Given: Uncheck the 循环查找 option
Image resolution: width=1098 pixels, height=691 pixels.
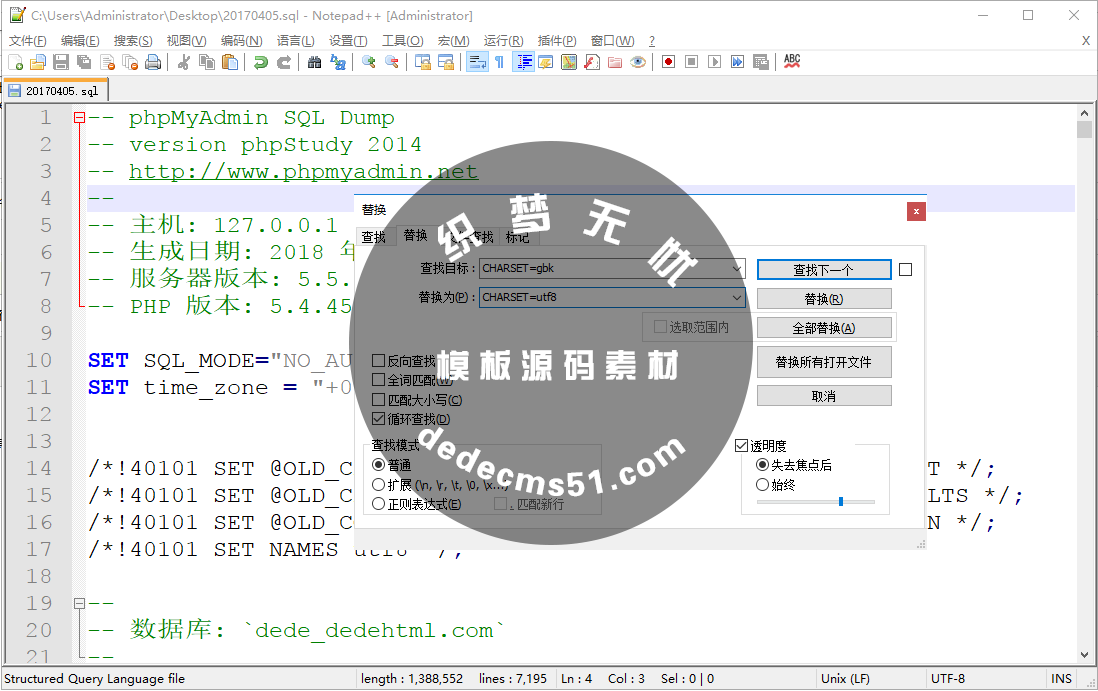Looking at the screenshot, I should click(378, 418).
